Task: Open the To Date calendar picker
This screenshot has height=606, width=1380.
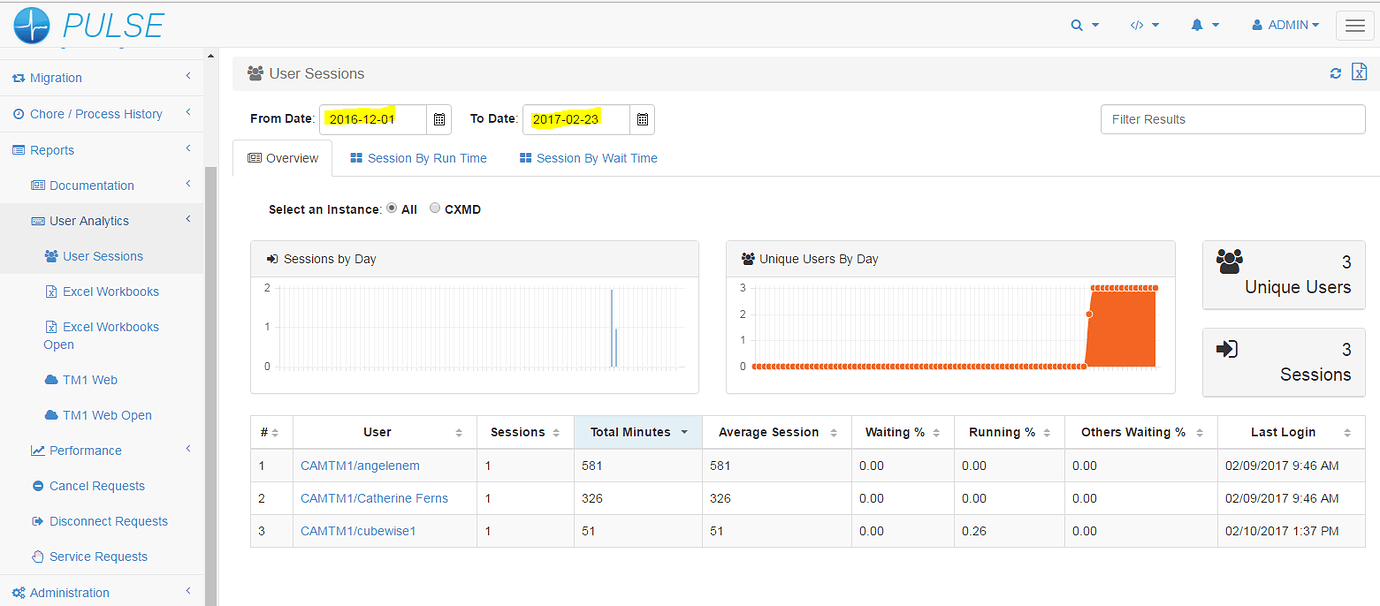Action: pos(642,119)
